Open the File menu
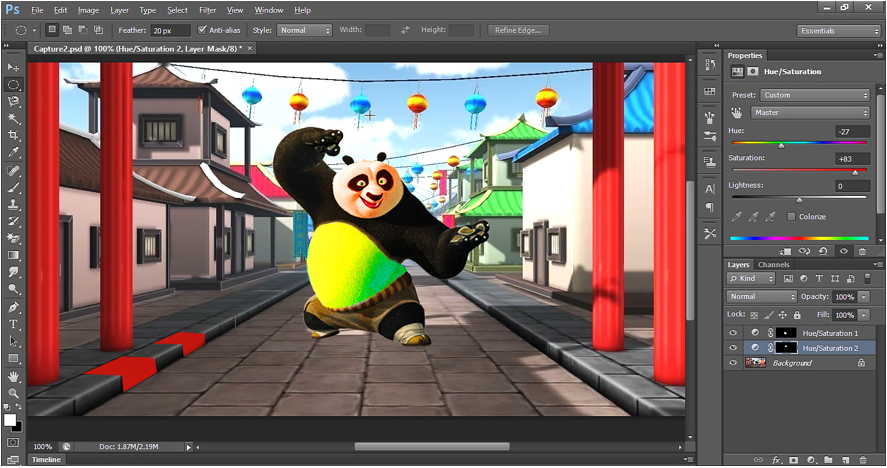 (37, 10)
